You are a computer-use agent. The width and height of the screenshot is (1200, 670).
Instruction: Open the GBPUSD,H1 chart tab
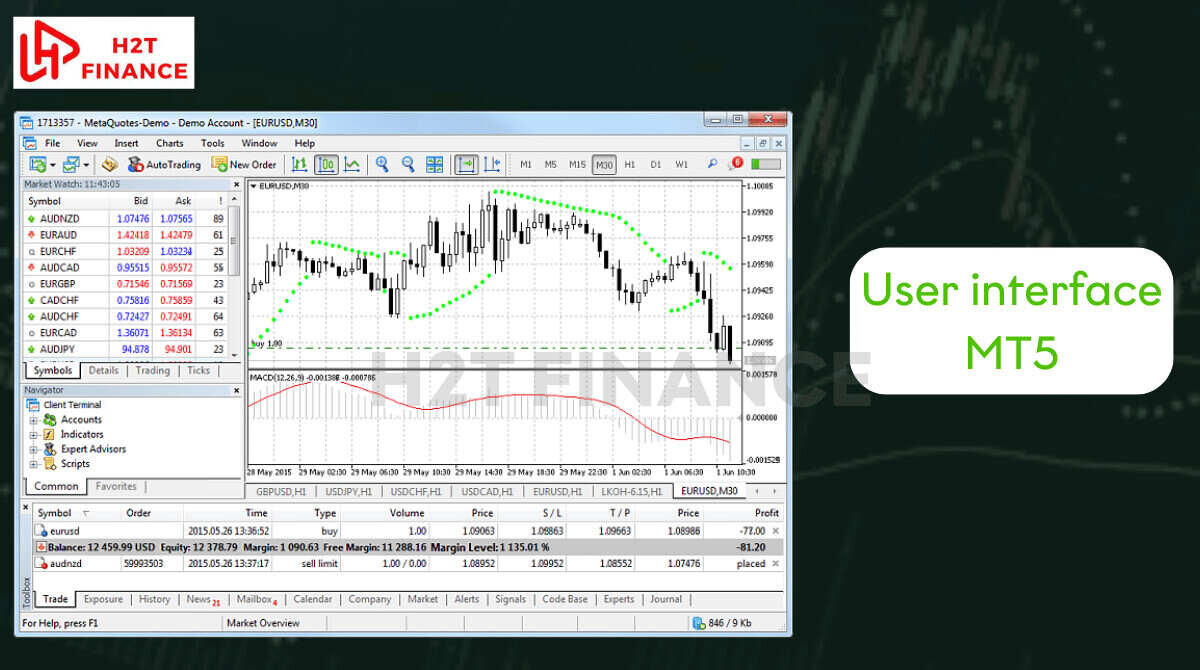tap(281, 491)
